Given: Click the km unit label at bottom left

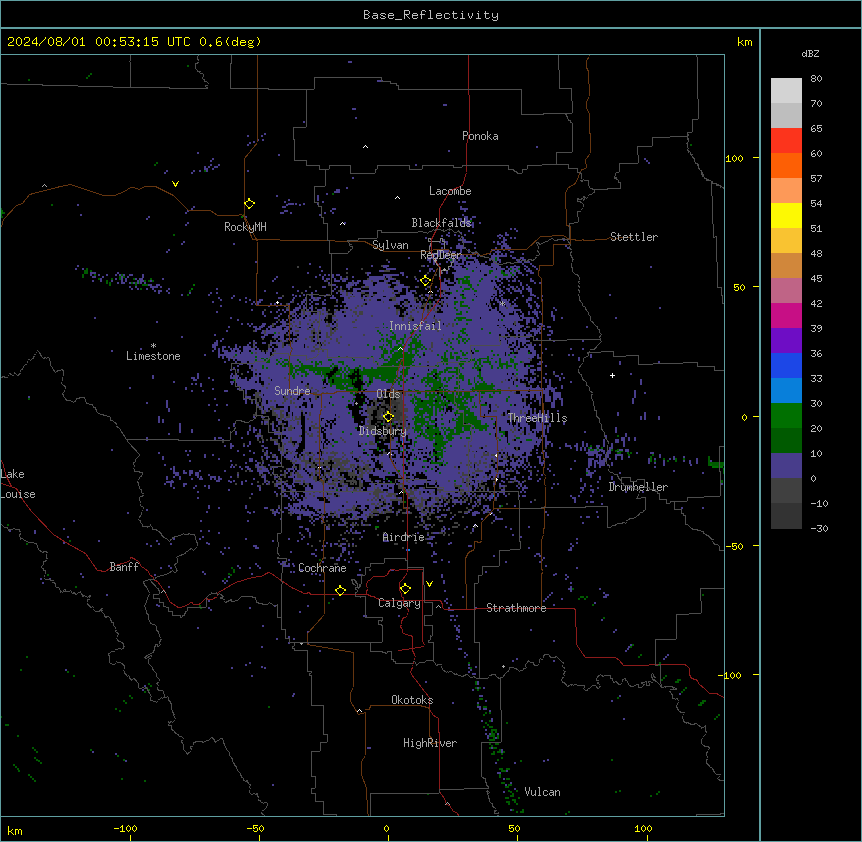Looking at the screenshot, I should (x=15, y=830).
